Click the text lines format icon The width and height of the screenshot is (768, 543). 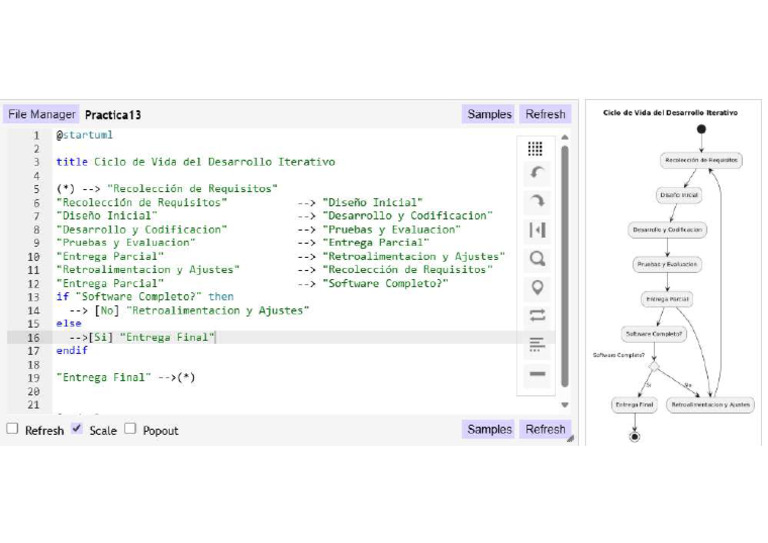click(x=537, y=345)
